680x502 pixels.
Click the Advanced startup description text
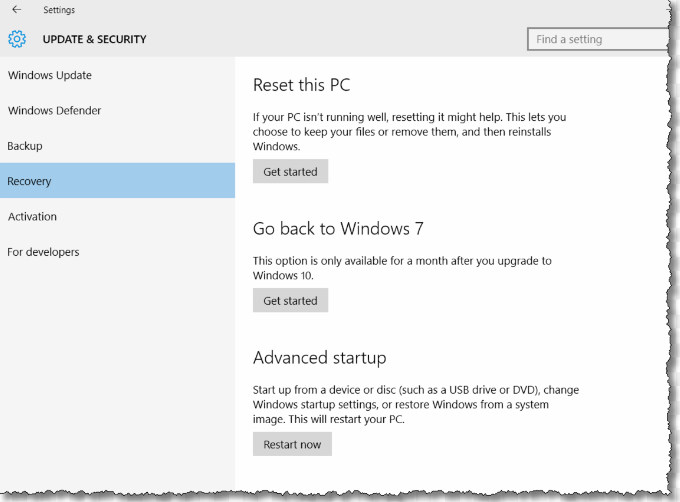pyautogui.click(x=415, y=403)
